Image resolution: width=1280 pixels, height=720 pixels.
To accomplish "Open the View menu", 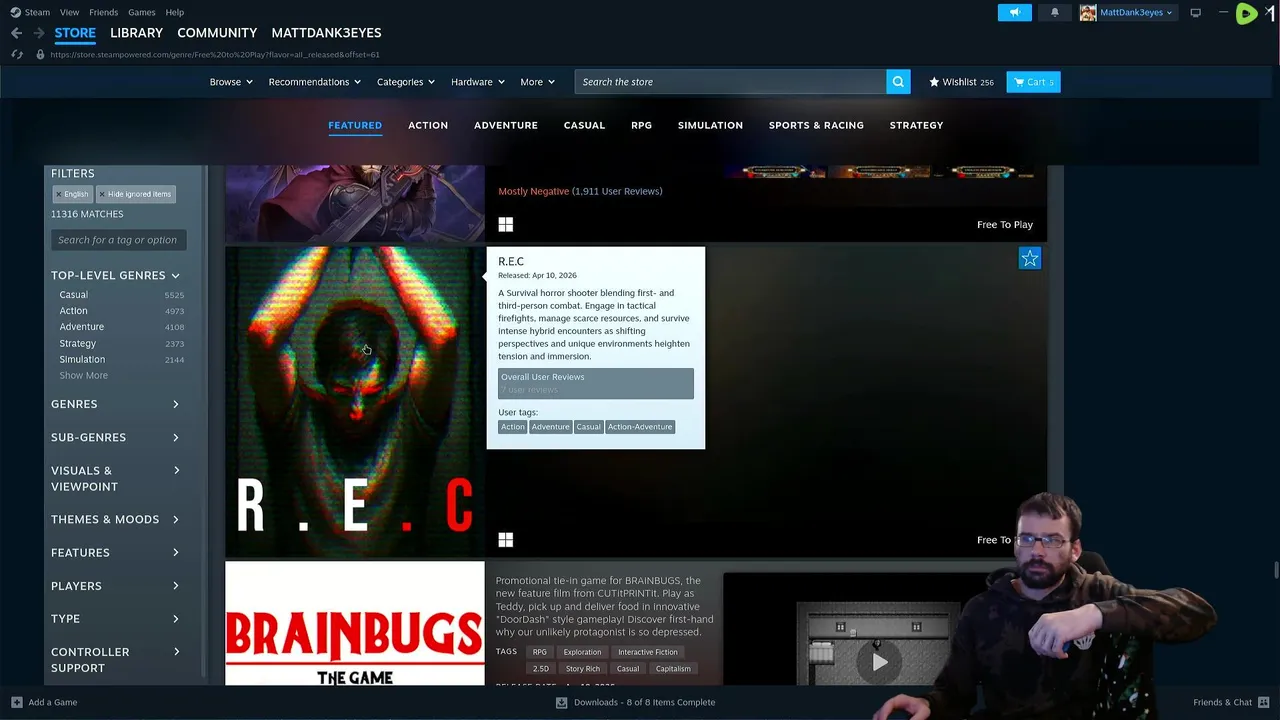I will [69, 12].
